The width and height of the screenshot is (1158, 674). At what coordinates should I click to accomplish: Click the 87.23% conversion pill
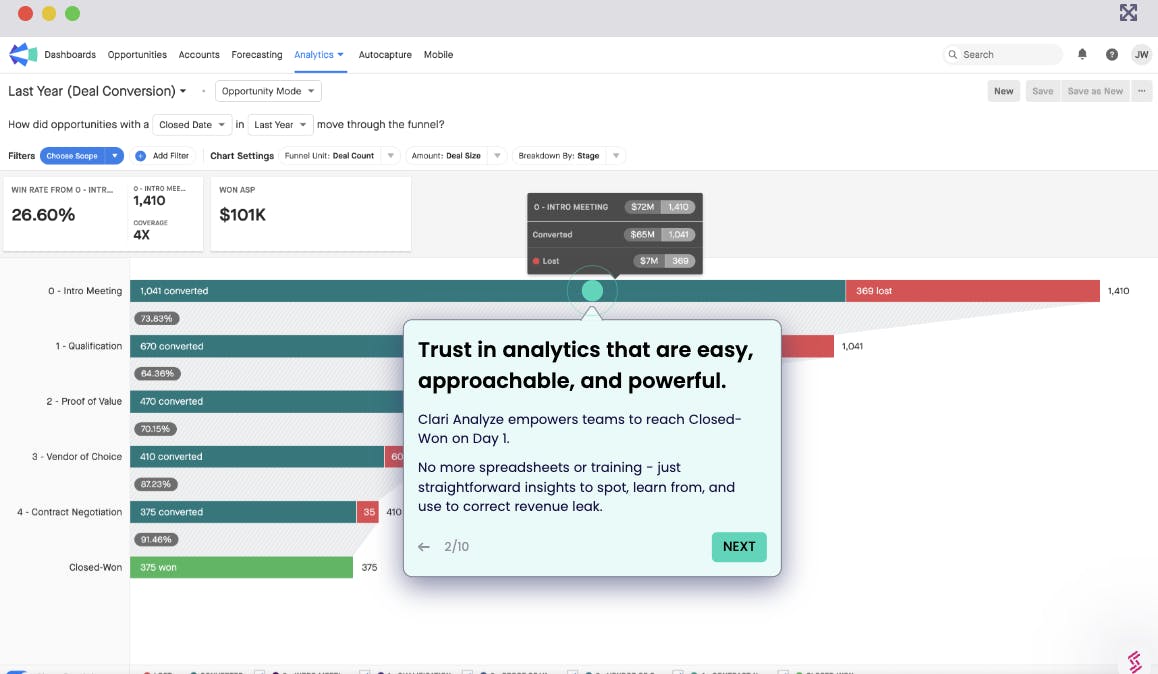coord(155,484)
